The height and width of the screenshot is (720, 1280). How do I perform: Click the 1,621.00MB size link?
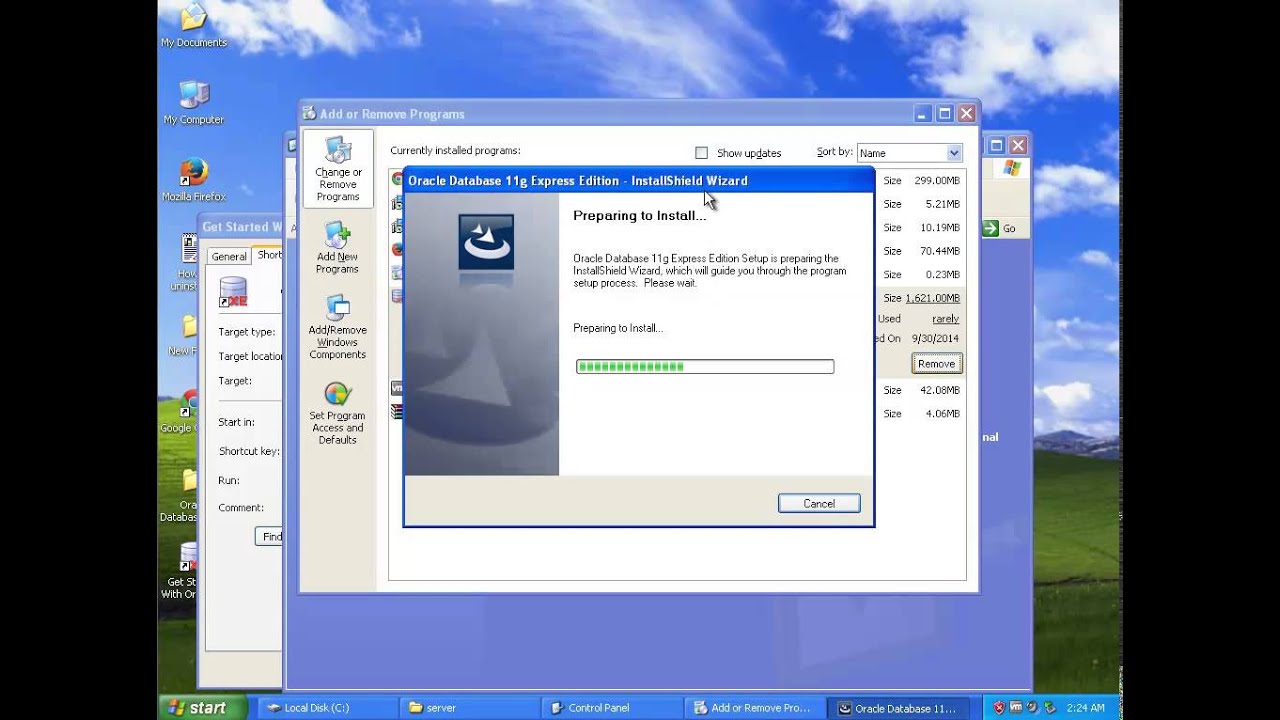[932, 298]
